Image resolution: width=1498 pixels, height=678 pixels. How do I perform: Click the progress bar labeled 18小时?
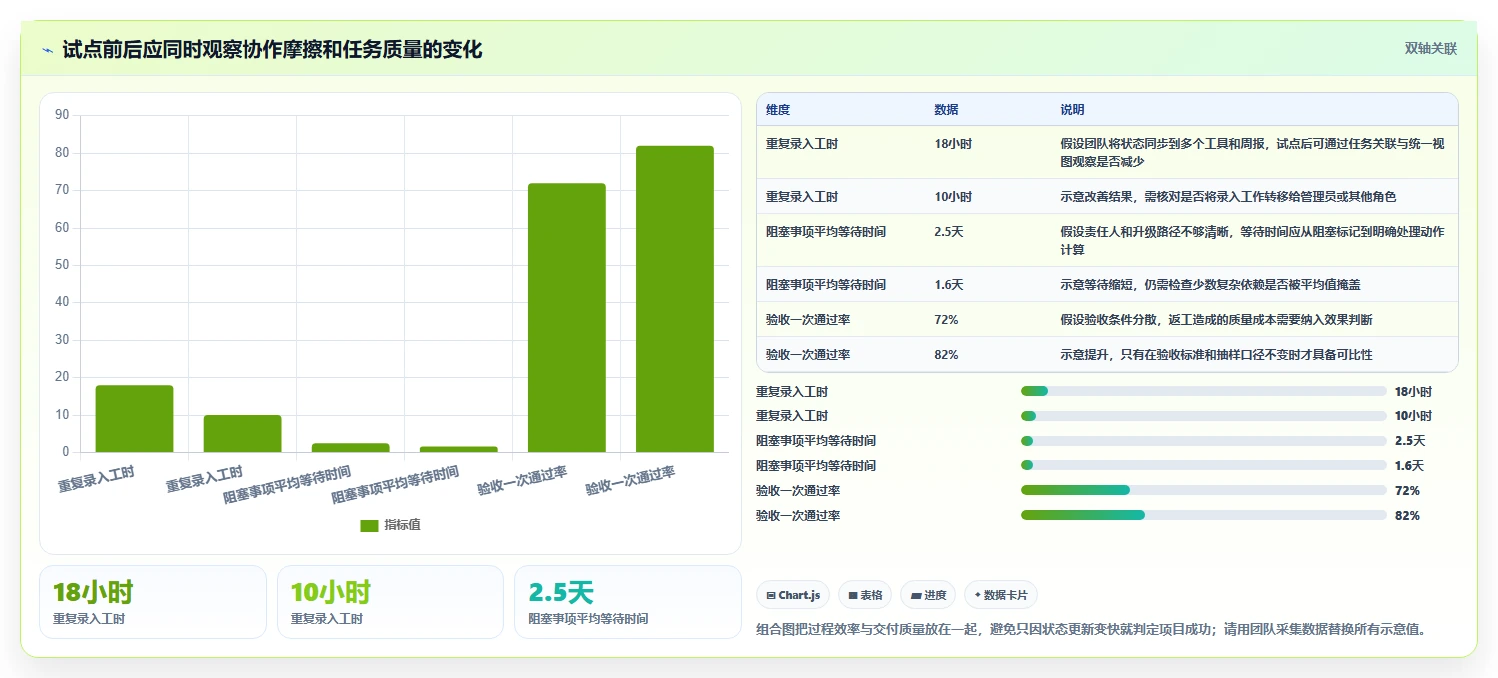(1203, 391)
